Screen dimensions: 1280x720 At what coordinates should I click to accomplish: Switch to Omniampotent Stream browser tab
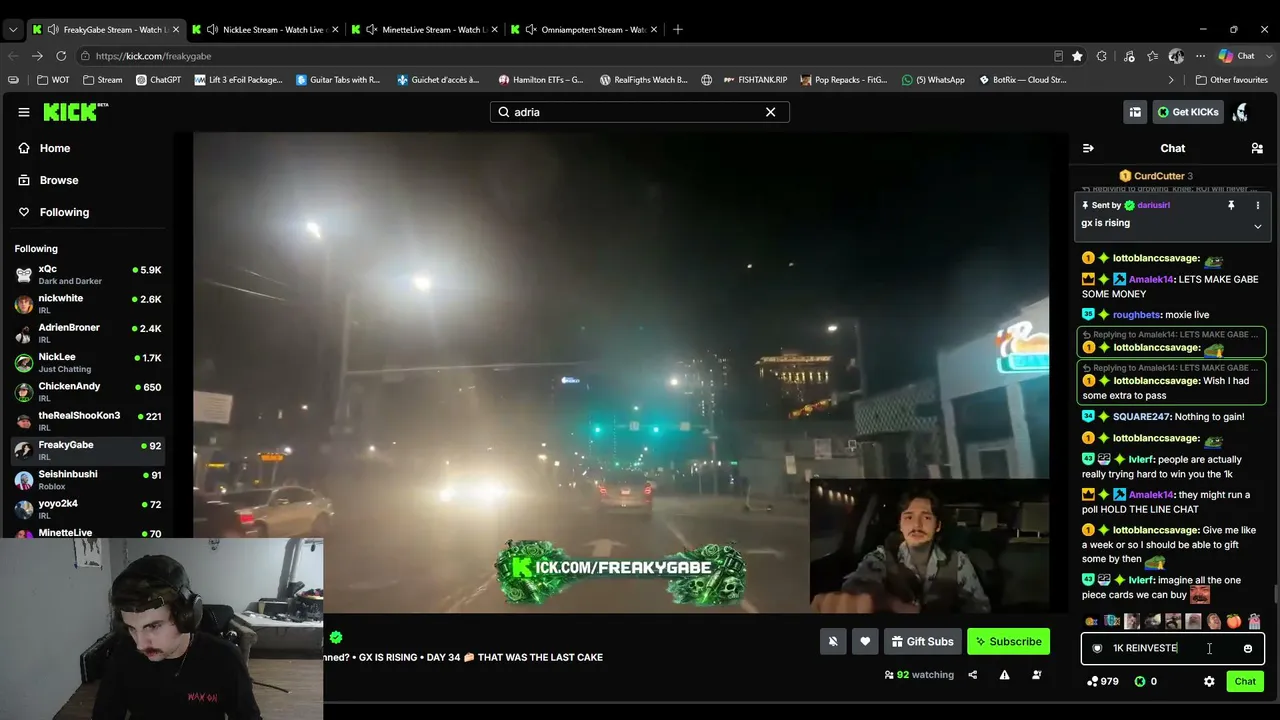(583, 29)
